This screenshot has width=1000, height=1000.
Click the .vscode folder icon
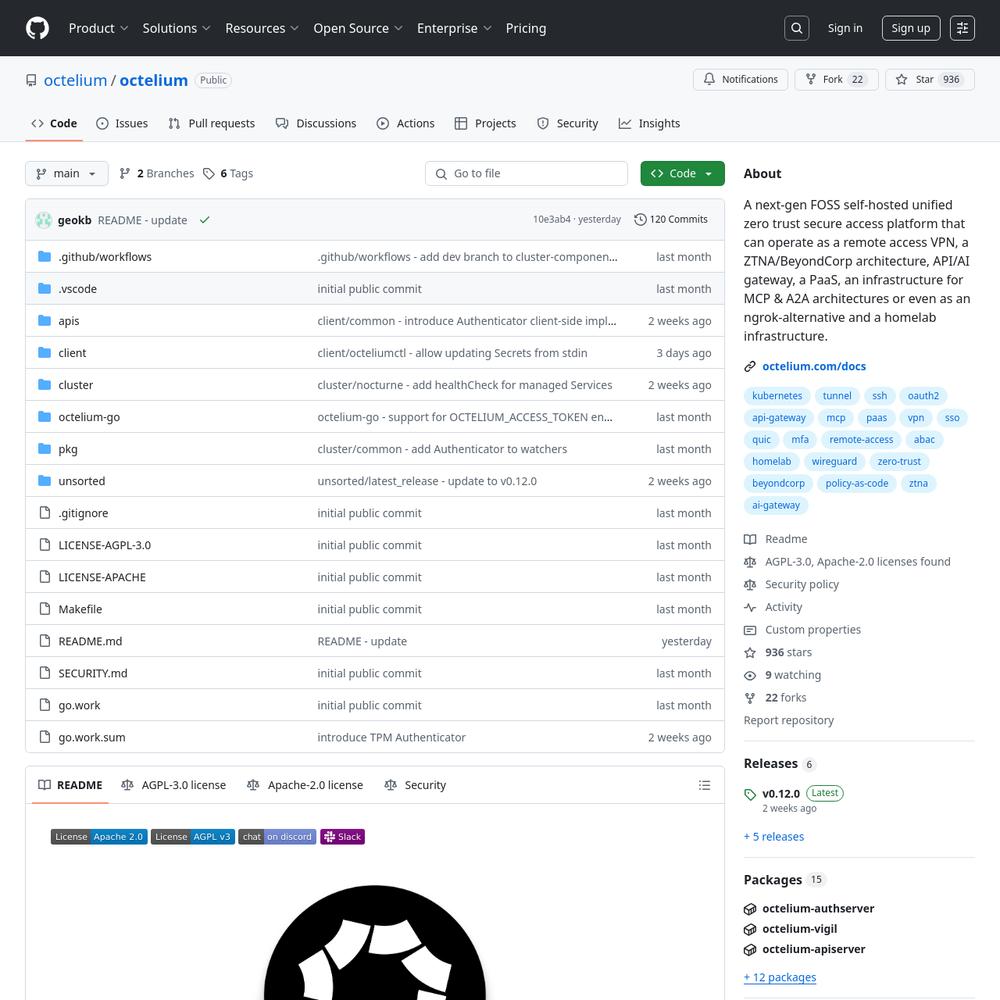(x=44, y=288)
